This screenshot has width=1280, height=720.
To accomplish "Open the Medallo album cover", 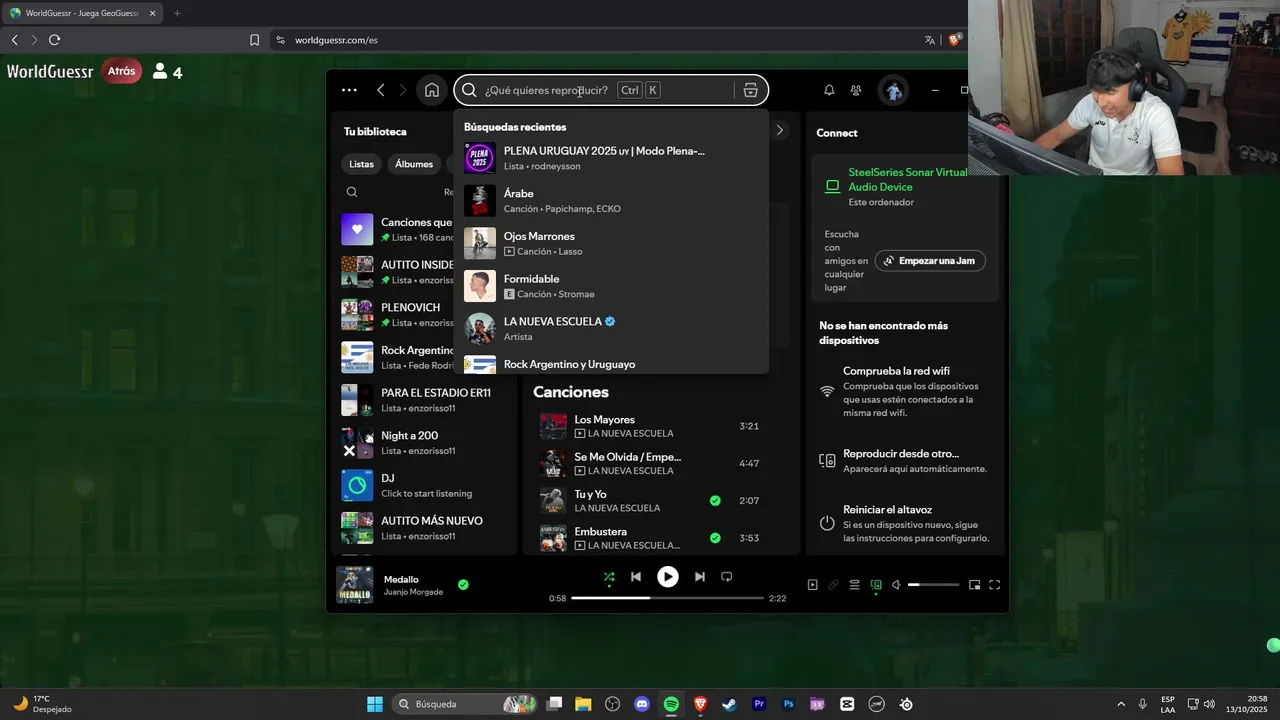I will [354, 585].
